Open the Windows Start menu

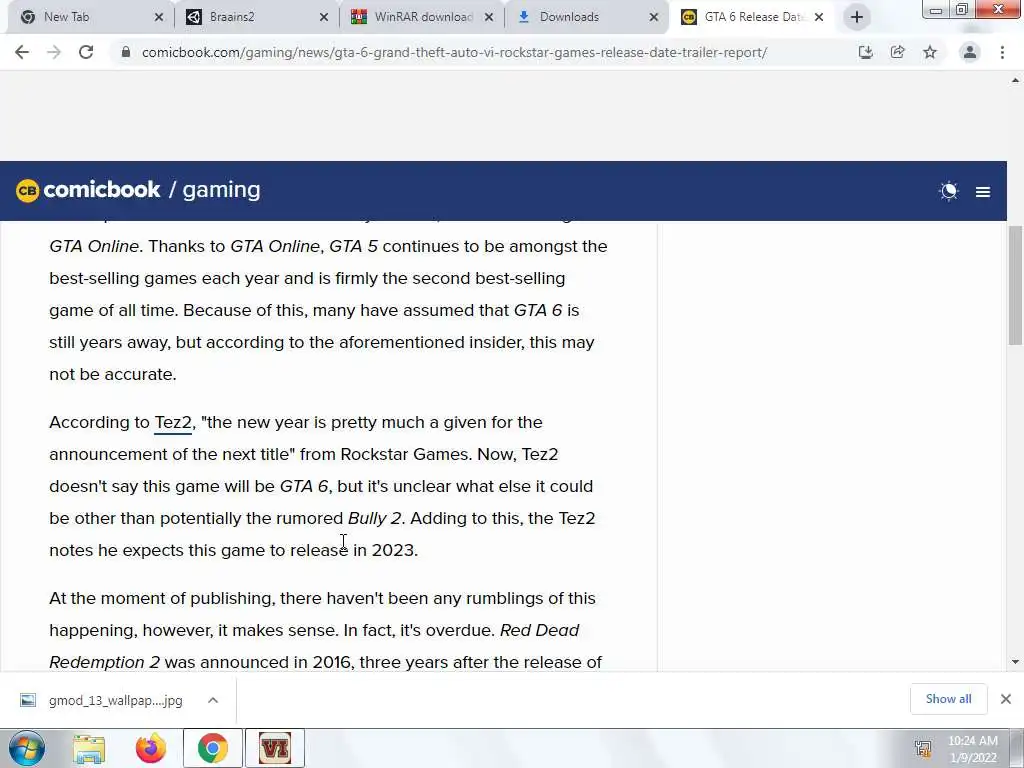tap(25, 748)
